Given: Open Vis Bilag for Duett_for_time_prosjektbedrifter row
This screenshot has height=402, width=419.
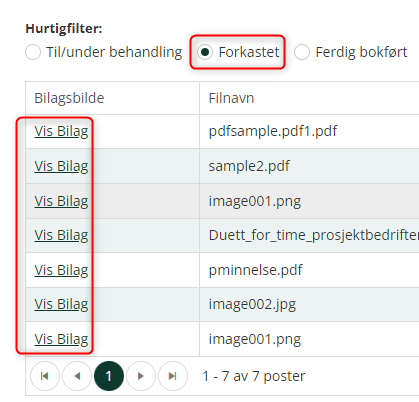Looking at the screenshot, I should [61, 235].
